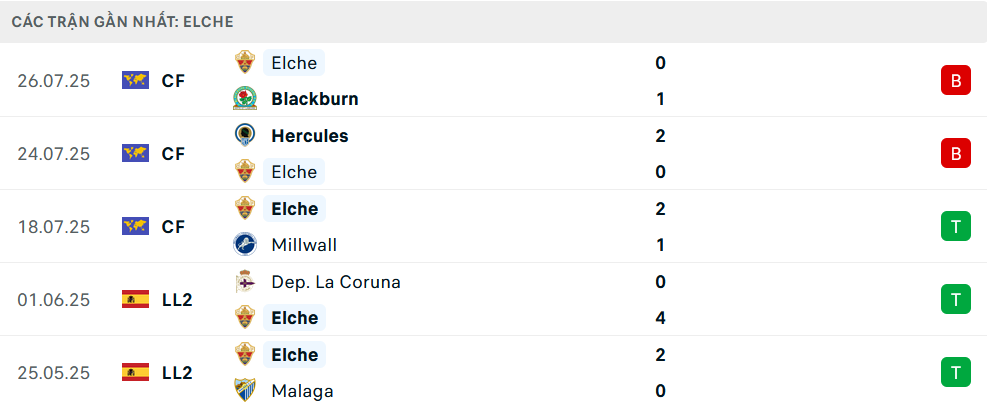
Task: Open the Millwall team link
Action: [304, 244]
